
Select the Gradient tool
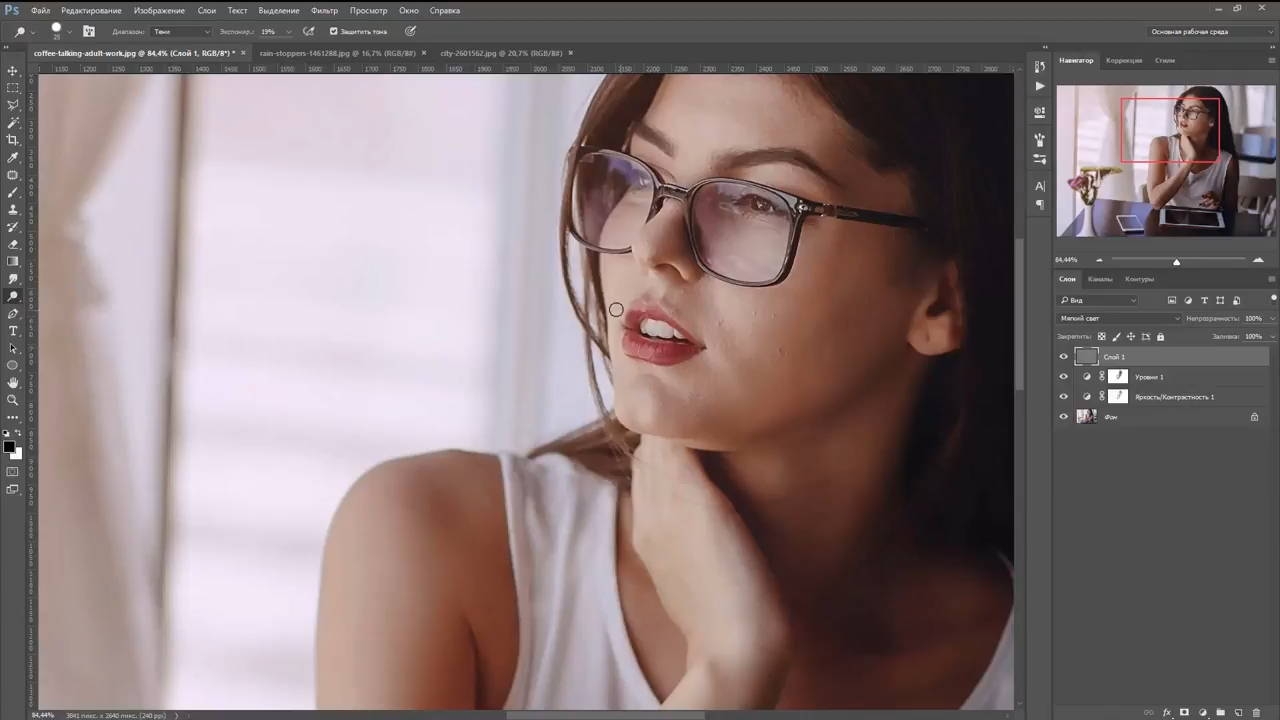(13, 262)
